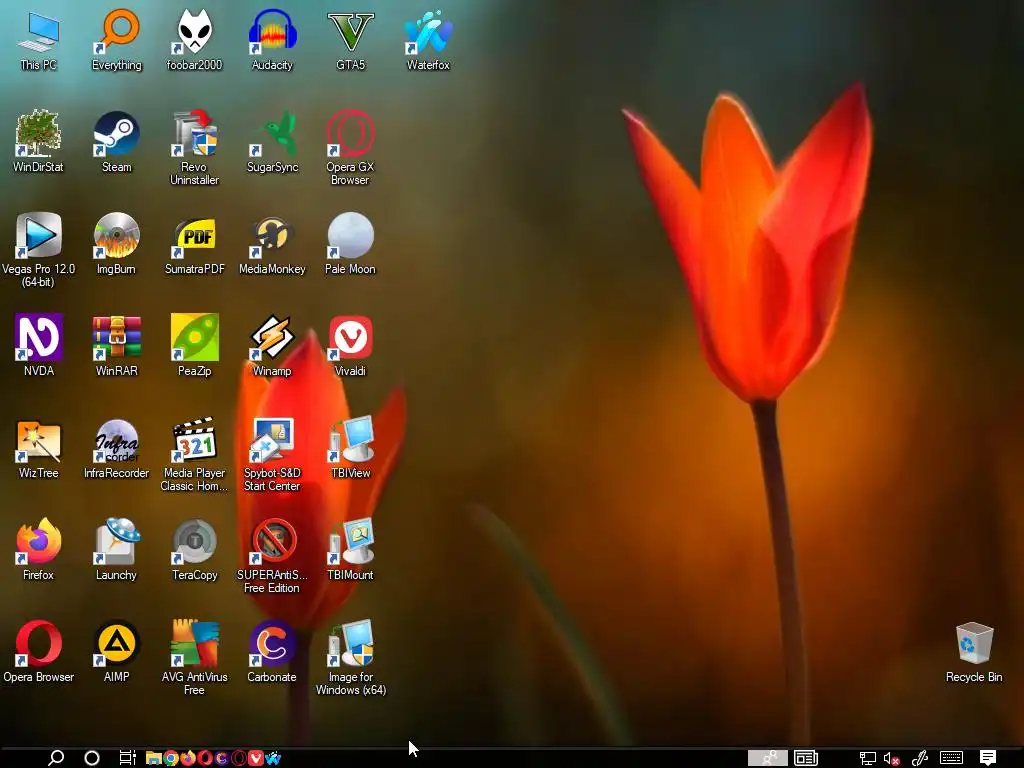Open Cortana circle on taskbar
Image resolution: width=1024 pixels, height=768 pixels.
click(x=92, y=758)
